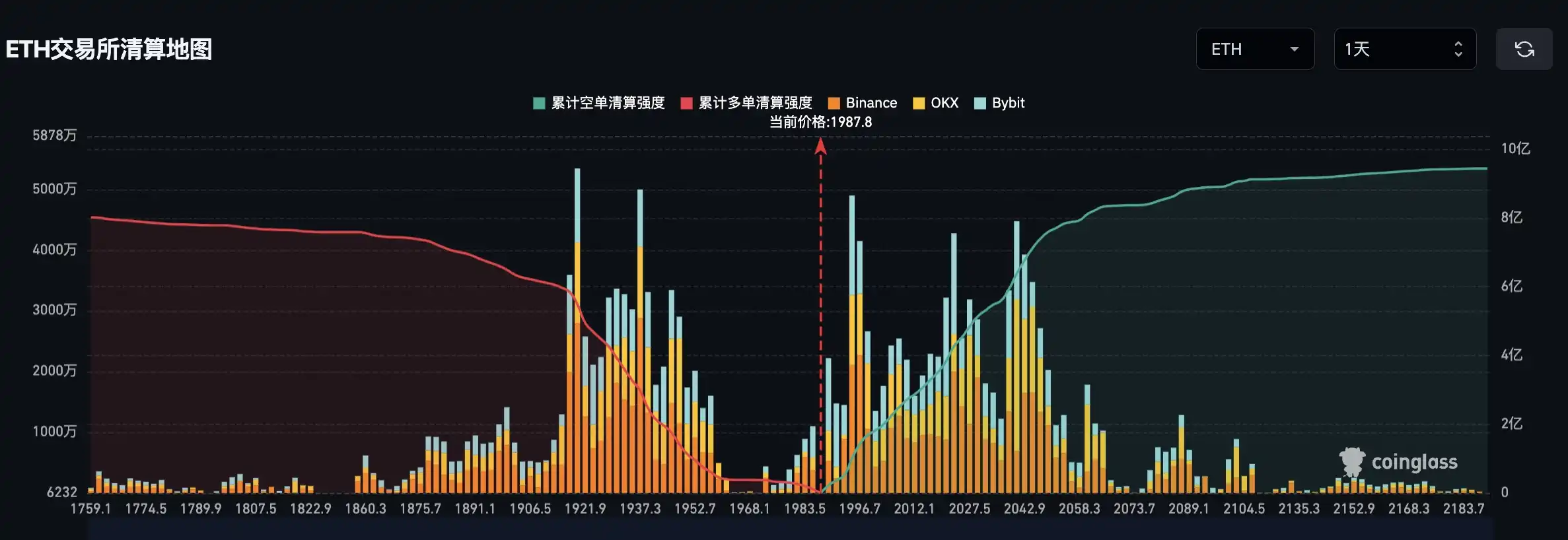
Task: Click the orange Binance legend color swatch
Action: click(x=834, y=103)
